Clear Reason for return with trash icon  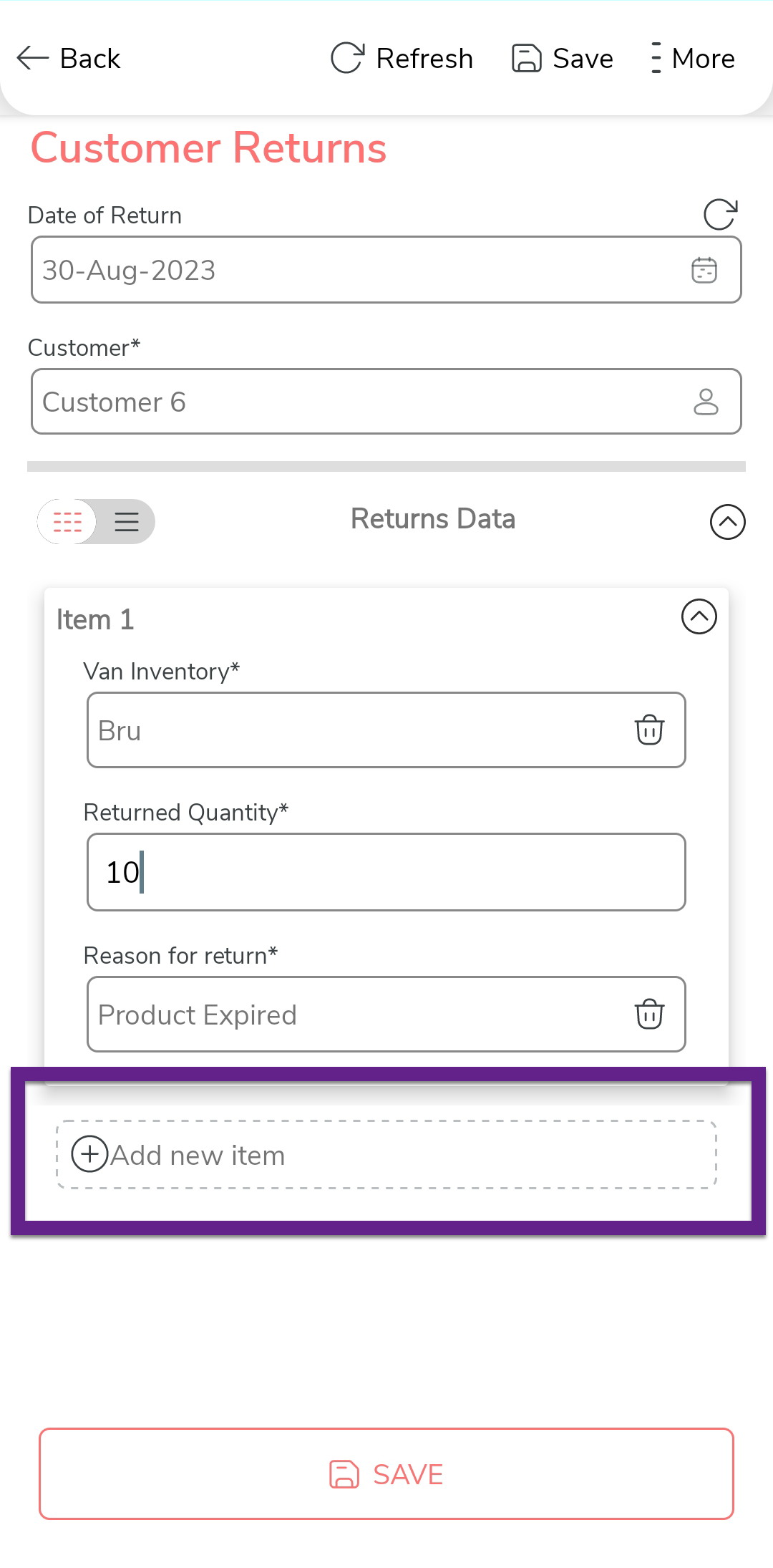pyautogui.click(x=649, y=1014)
